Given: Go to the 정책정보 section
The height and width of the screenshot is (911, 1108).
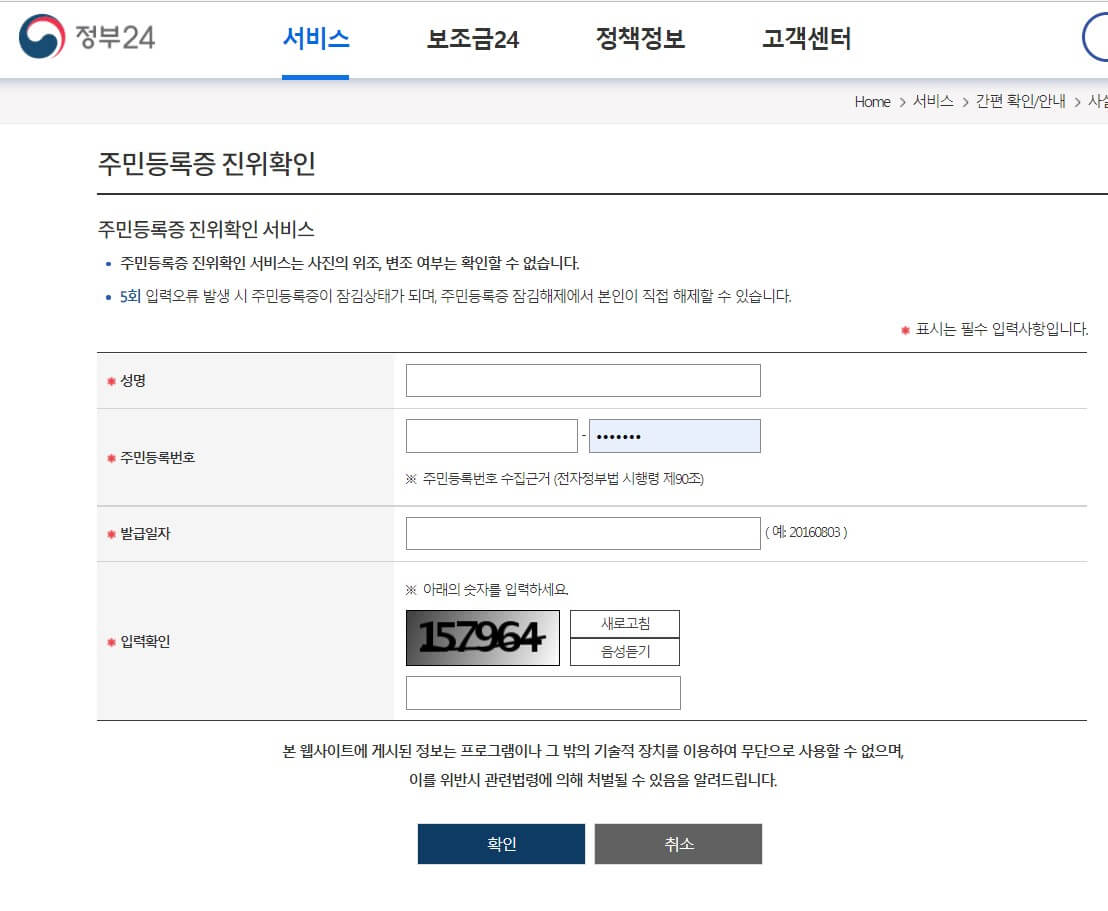Looking at the screenshot, I should click(x=638, y=38).
